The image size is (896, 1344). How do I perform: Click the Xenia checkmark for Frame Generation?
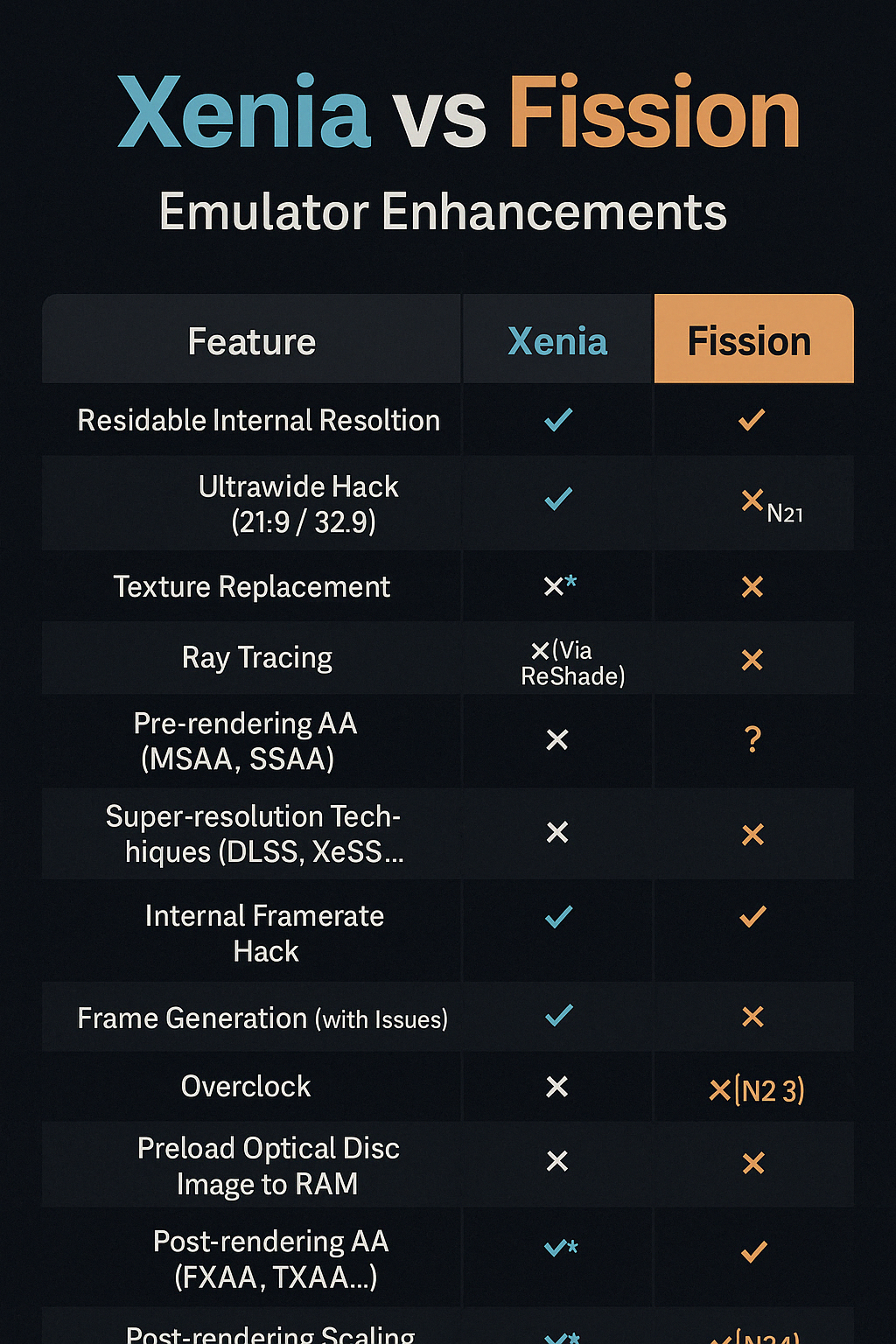pos(558,1016)
